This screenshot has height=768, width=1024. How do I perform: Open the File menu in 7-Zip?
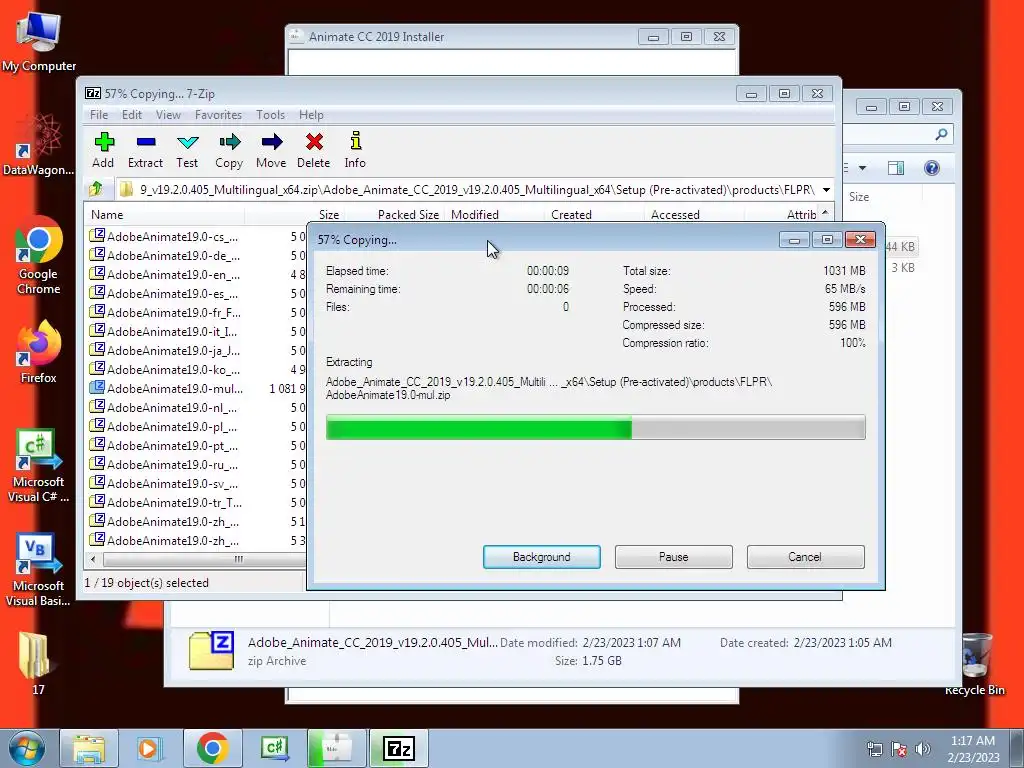click(x=99, y=115)
